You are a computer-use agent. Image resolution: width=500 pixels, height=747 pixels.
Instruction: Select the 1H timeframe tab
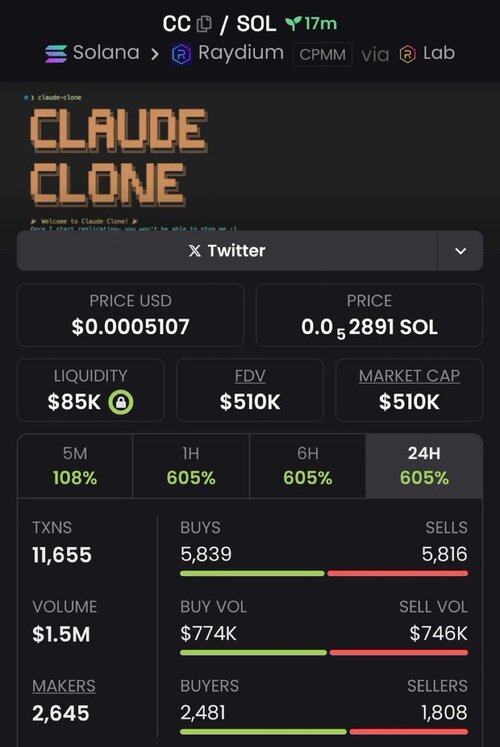[191, 466]
